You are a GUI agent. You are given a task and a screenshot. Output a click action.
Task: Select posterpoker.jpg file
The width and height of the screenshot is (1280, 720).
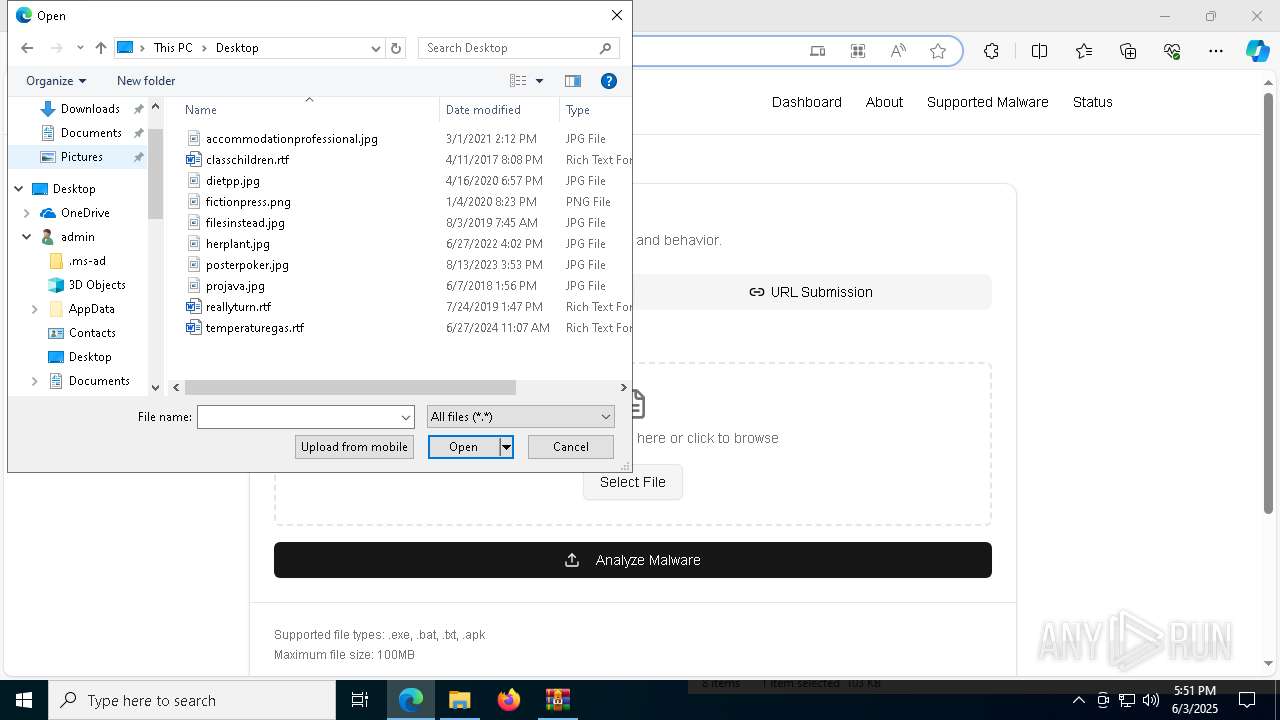[247, 265]
